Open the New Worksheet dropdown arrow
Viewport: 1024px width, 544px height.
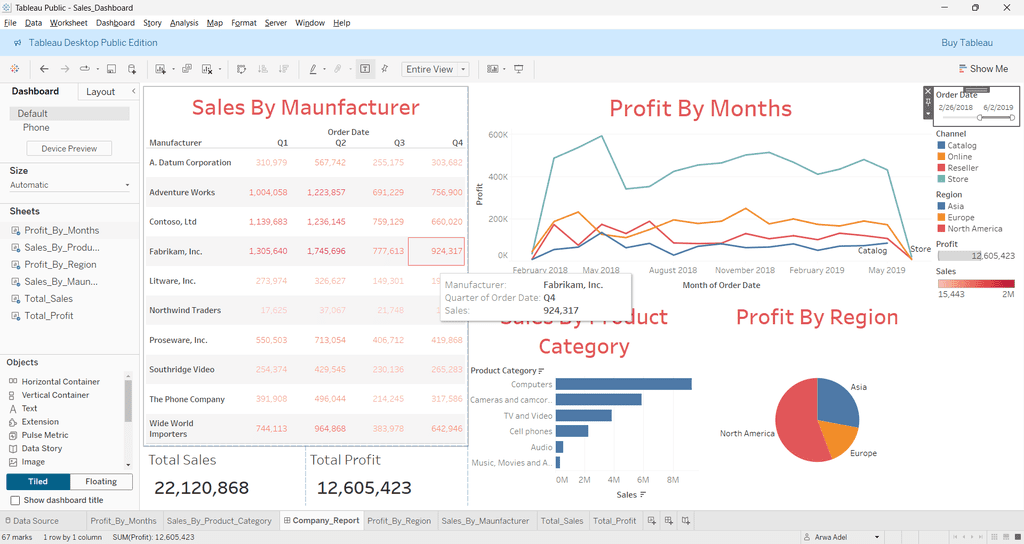(x=173, y=69)
